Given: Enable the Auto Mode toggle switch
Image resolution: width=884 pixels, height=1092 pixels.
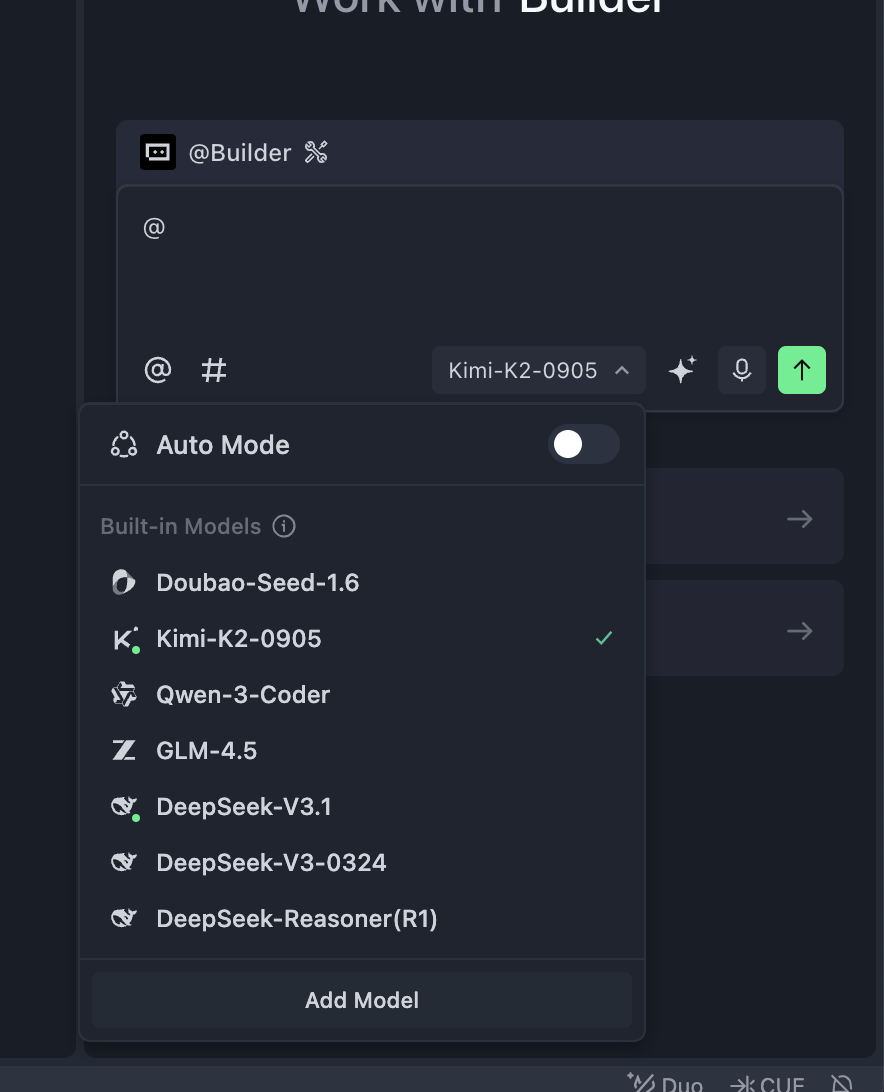Looking at the screenshot, I should (583, 444).
